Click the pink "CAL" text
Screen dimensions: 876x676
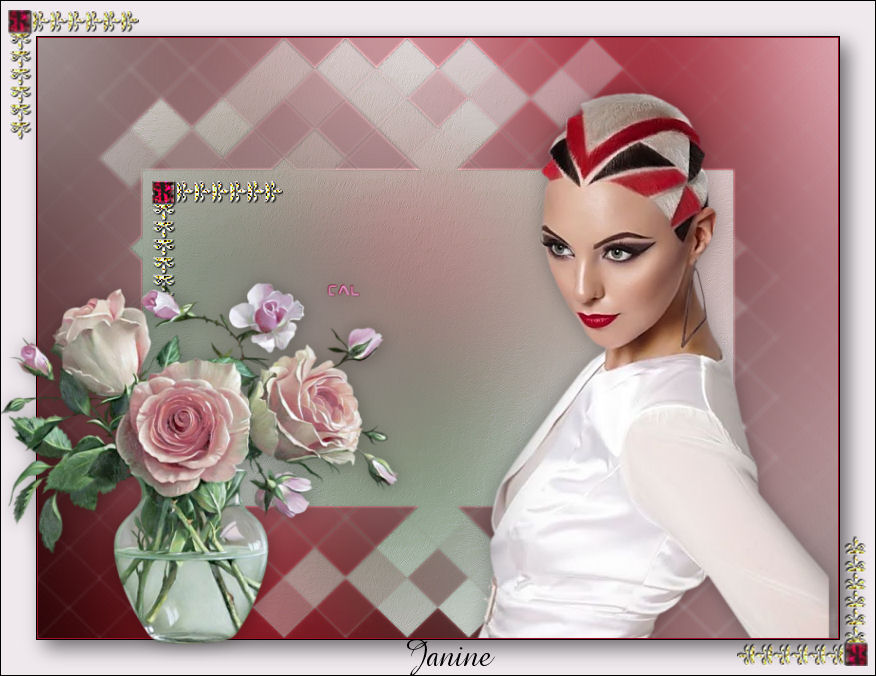click(x=343, y=291)
